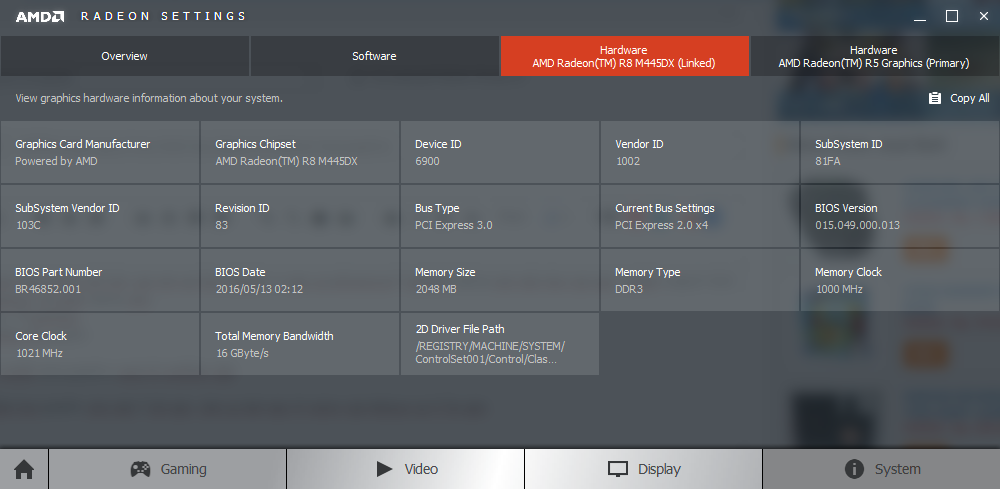Viewport: 1000px width, 489px height.
Task: Close the Radeon Settings window
Action: click(983, 16)
